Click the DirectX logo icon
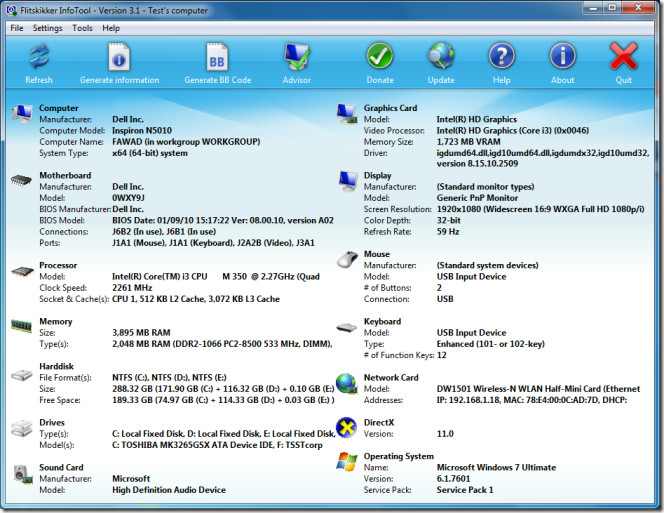 click(x=346, y=427)
